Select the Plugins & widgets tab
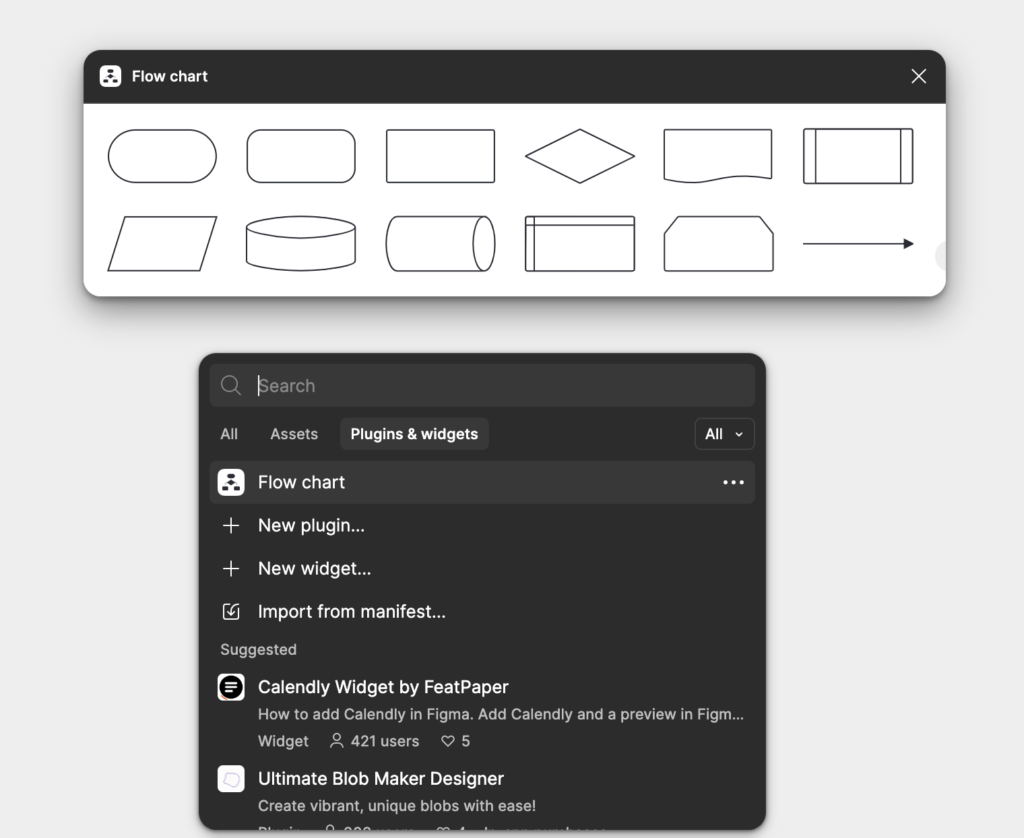The image size is (1024, 838). pyautogui.click(x=414, y=434)
